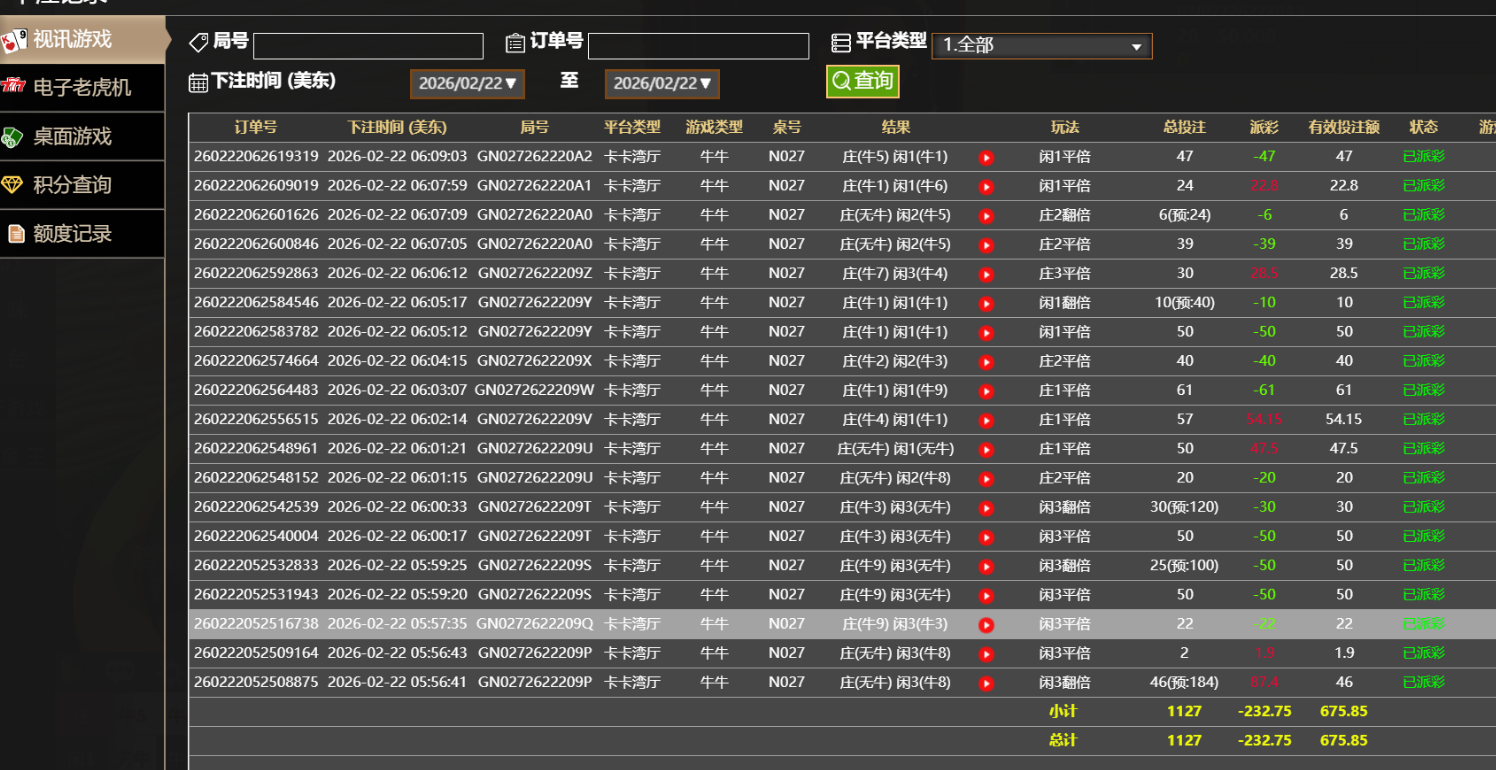Click the tag icon beside 局号

199,42
